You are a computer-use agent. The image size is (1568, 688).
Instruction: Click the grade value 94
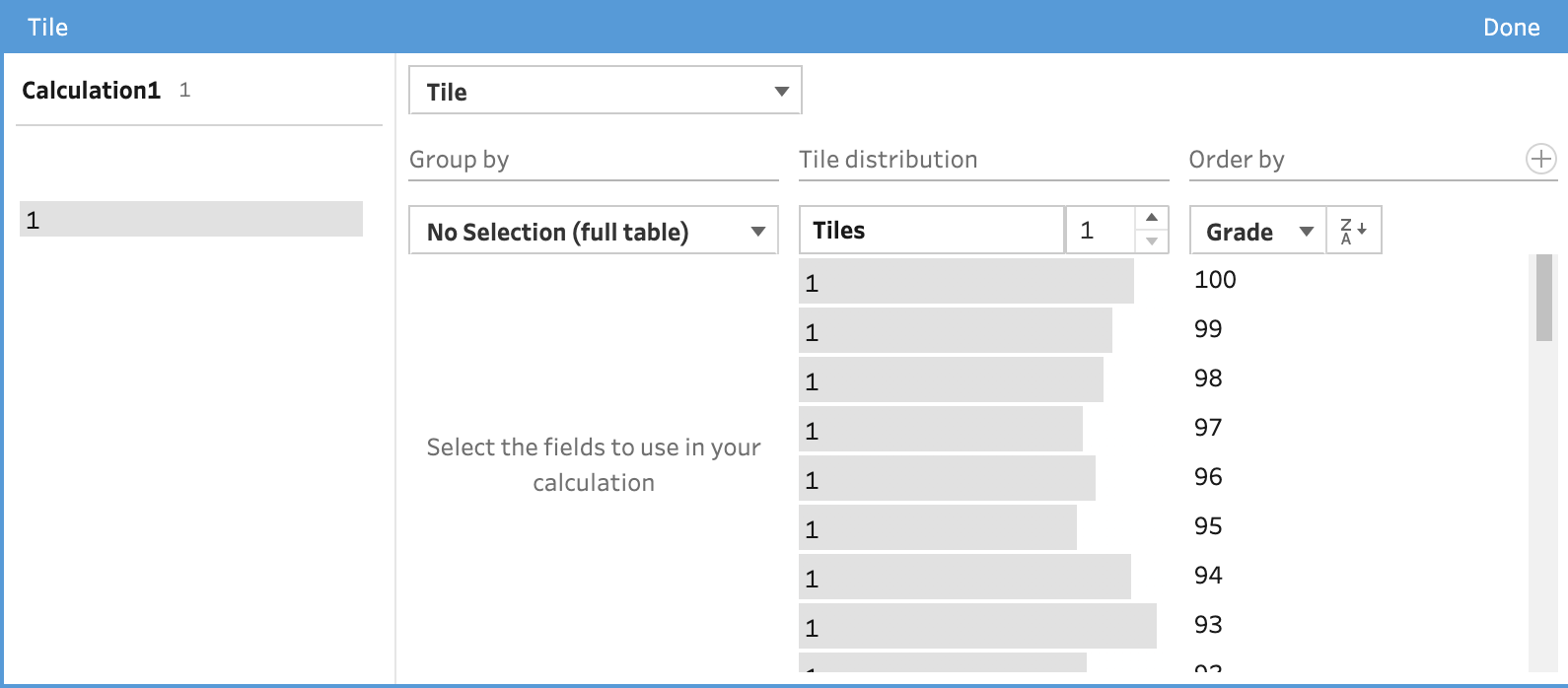point(1208,576)
